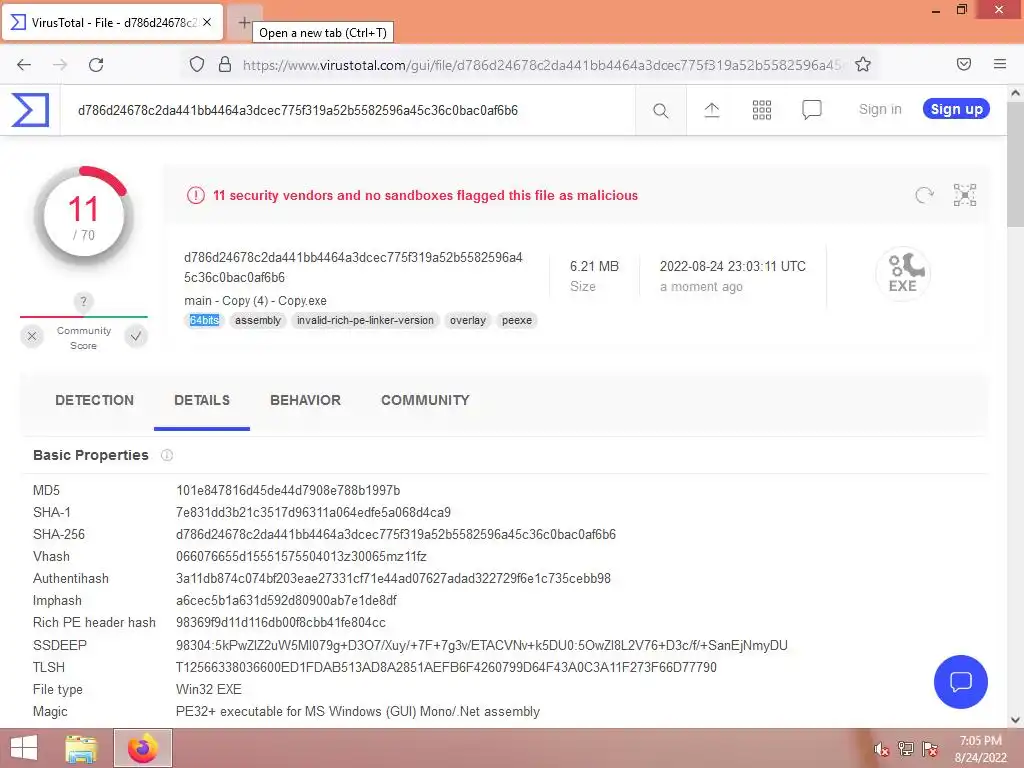
Task: Click the scrollbar up arrow
Action: [x=1015, y=93]
